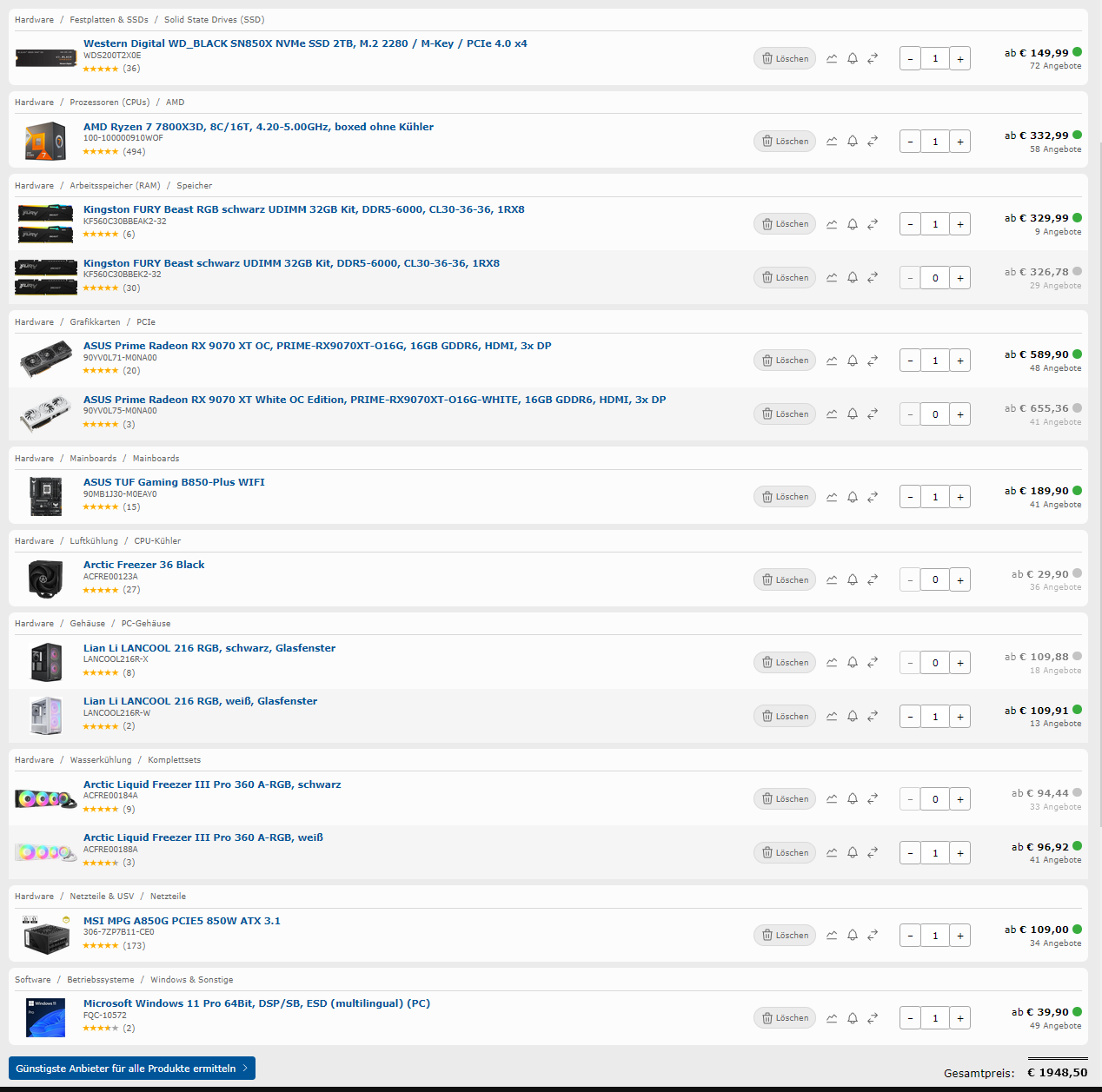Click move arrows icon for Arctic Freezer 36 Black

[873, 579]
